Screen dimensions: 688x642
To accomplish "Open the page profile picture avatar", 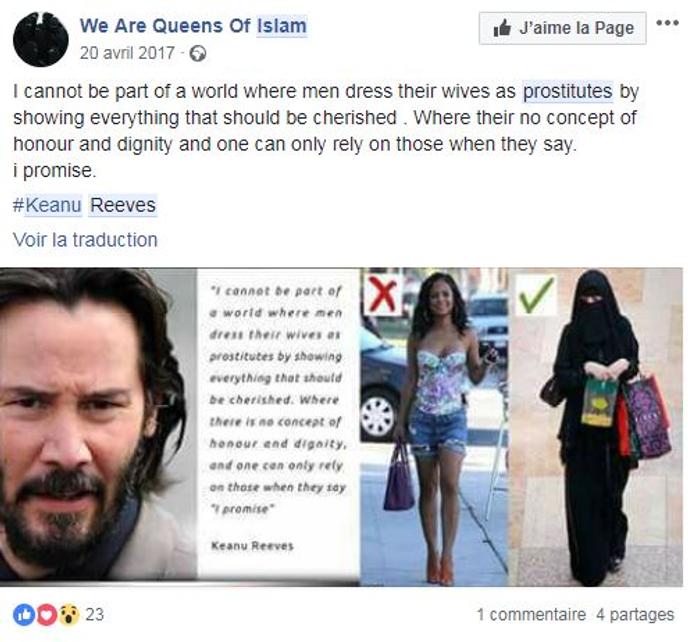I will click(x=41, y=39).
